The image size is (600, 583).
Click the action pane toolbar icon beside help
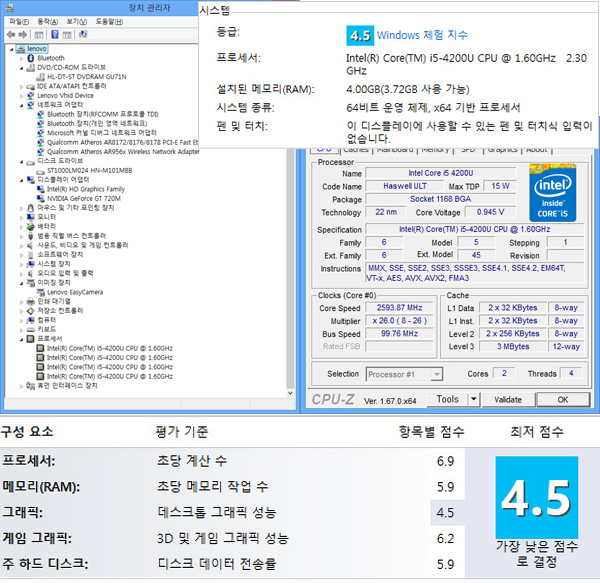tap(67, 35)
